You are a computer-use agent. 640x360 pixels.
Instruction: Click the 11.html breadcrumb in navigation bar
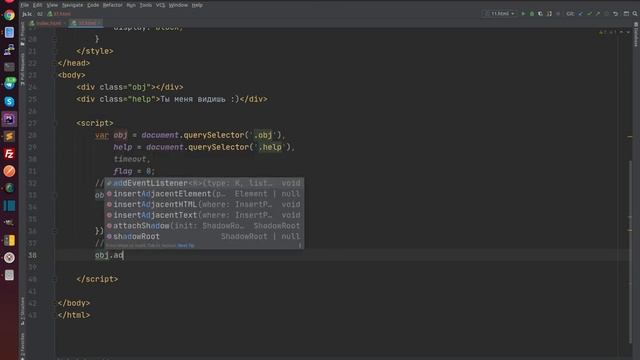(59, 14)
